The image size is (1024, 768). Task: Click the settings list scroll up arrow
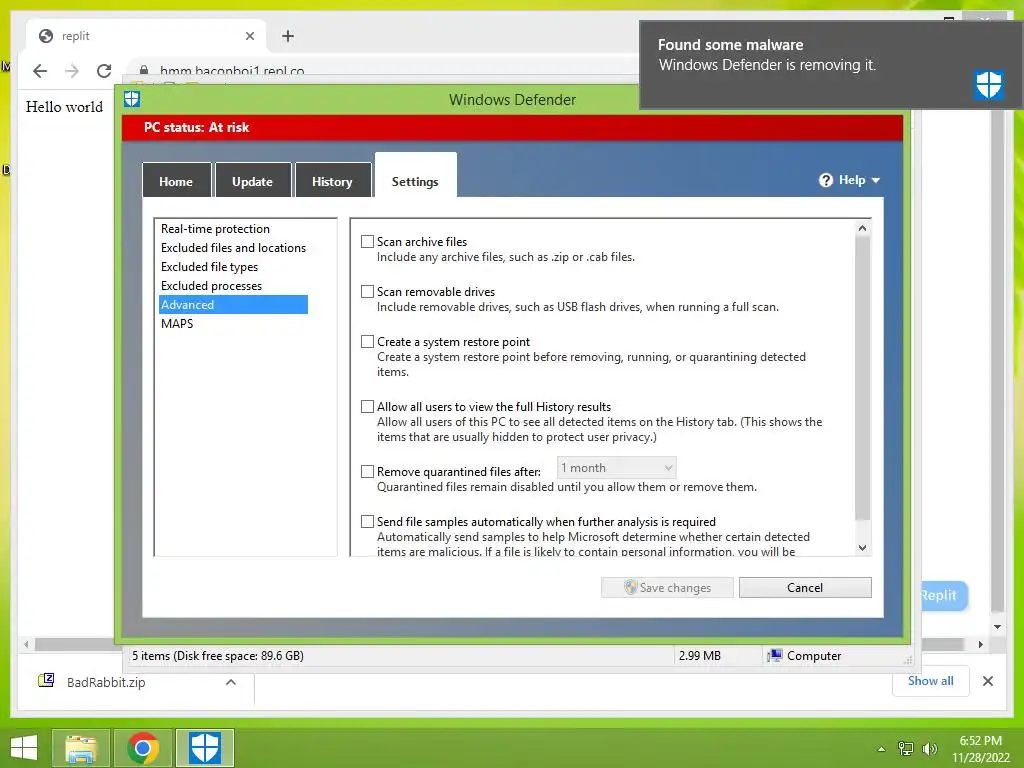coord(862,228)
